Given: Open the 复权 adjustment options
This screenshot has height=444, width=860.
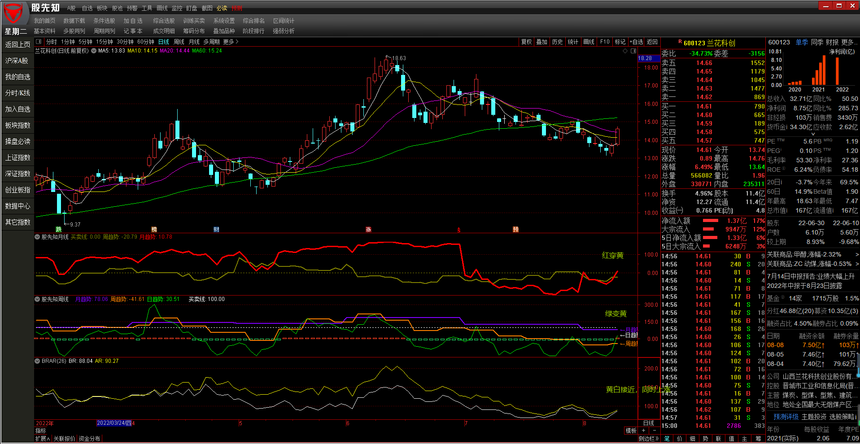Looking at the screenshot, I should (x=527, y=42).
